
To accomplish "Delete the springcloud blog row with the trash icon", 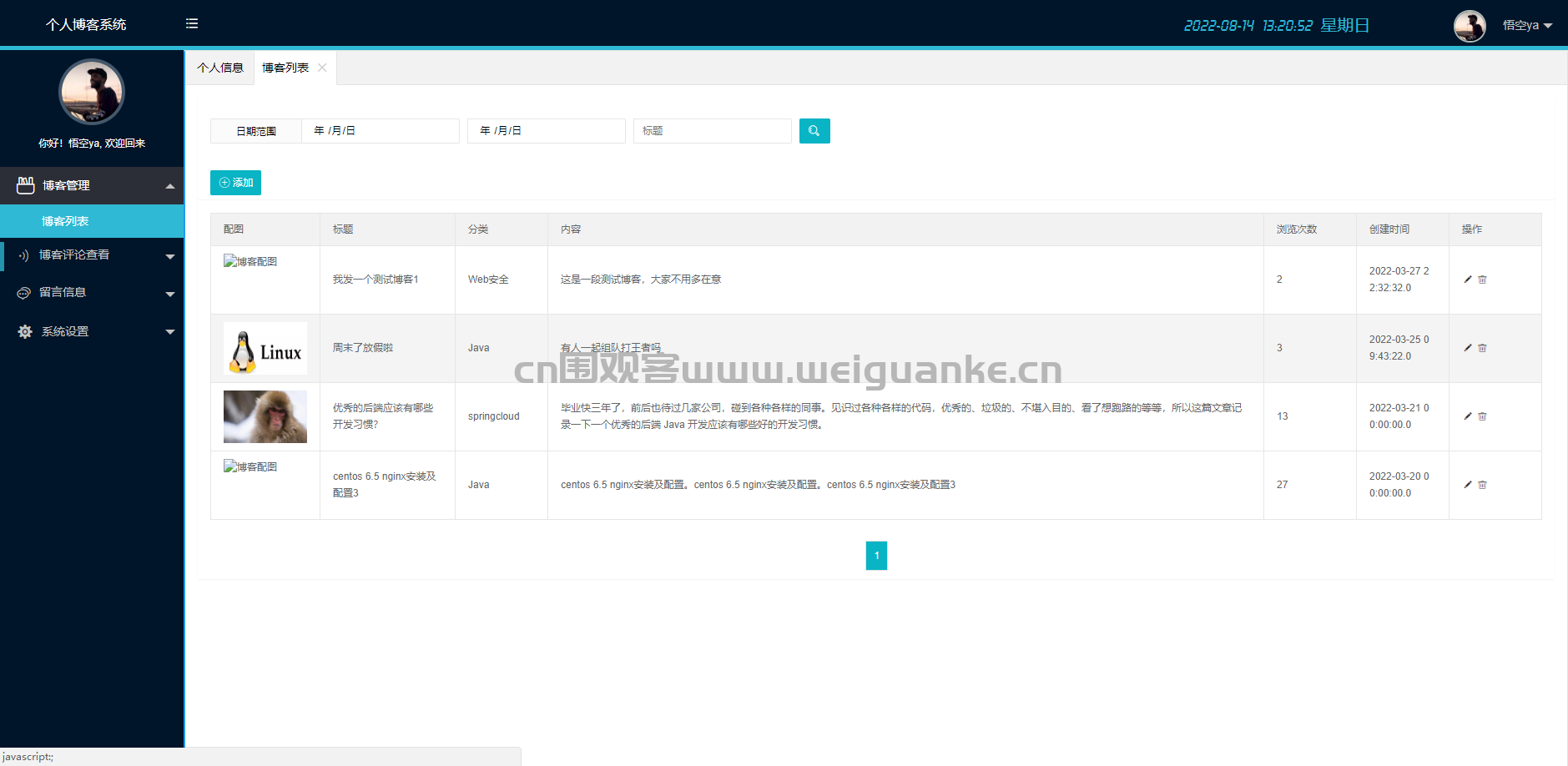I will coord(1482,416).
